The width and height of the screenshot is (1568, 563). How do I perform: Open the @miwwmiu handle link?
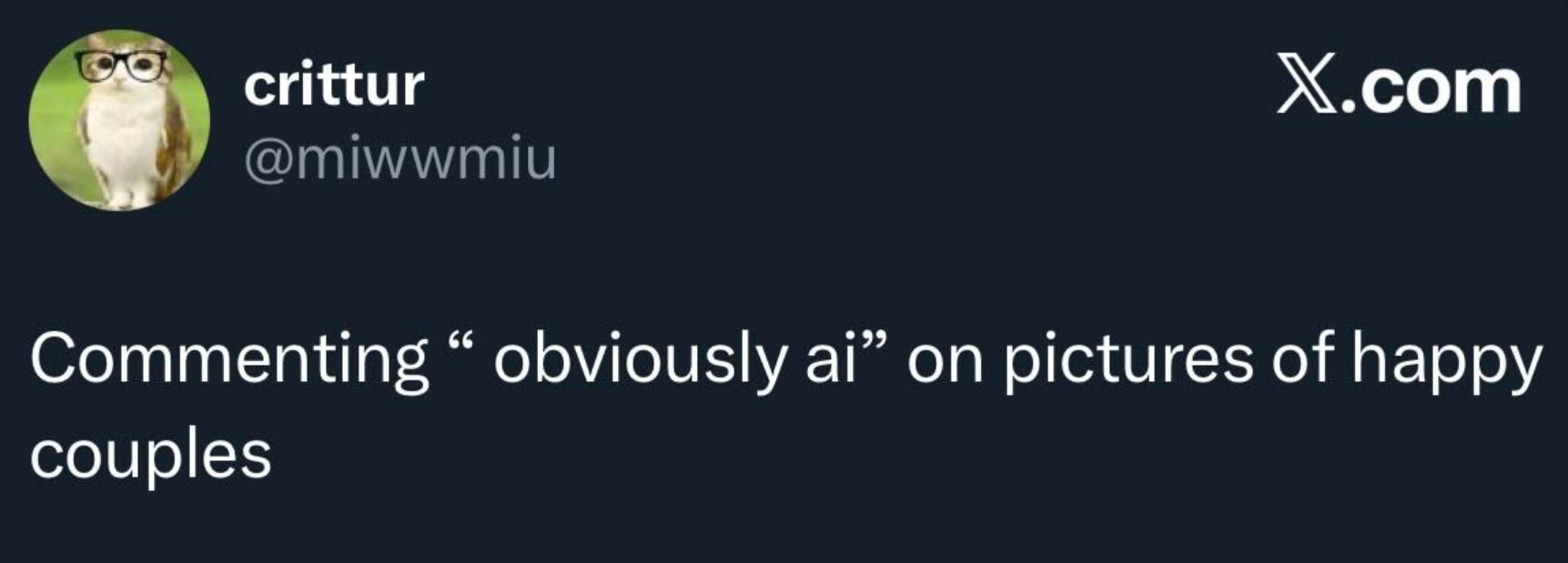(x=400, y=158)
